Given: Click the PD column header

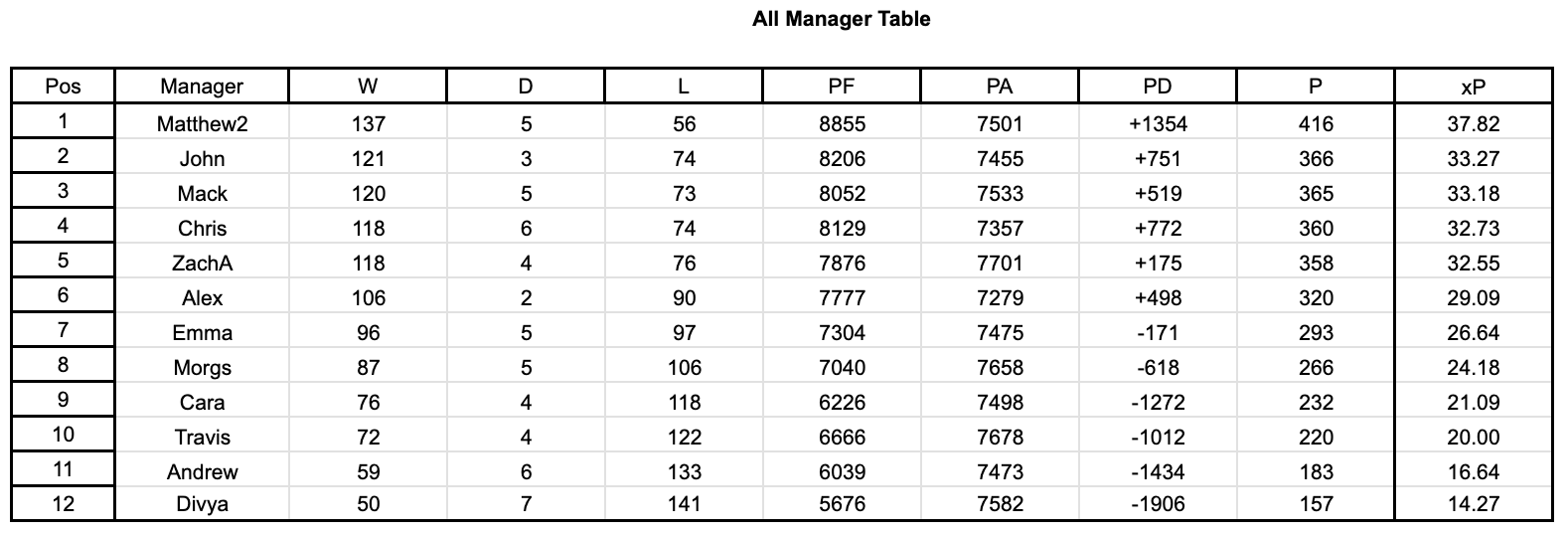Looking at the screenshot, I should coord(1158,87).
